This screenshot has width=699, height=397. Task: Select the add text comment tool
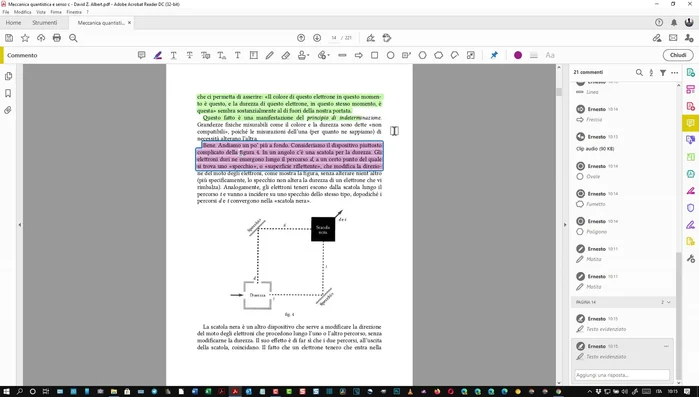click(238, 55)
